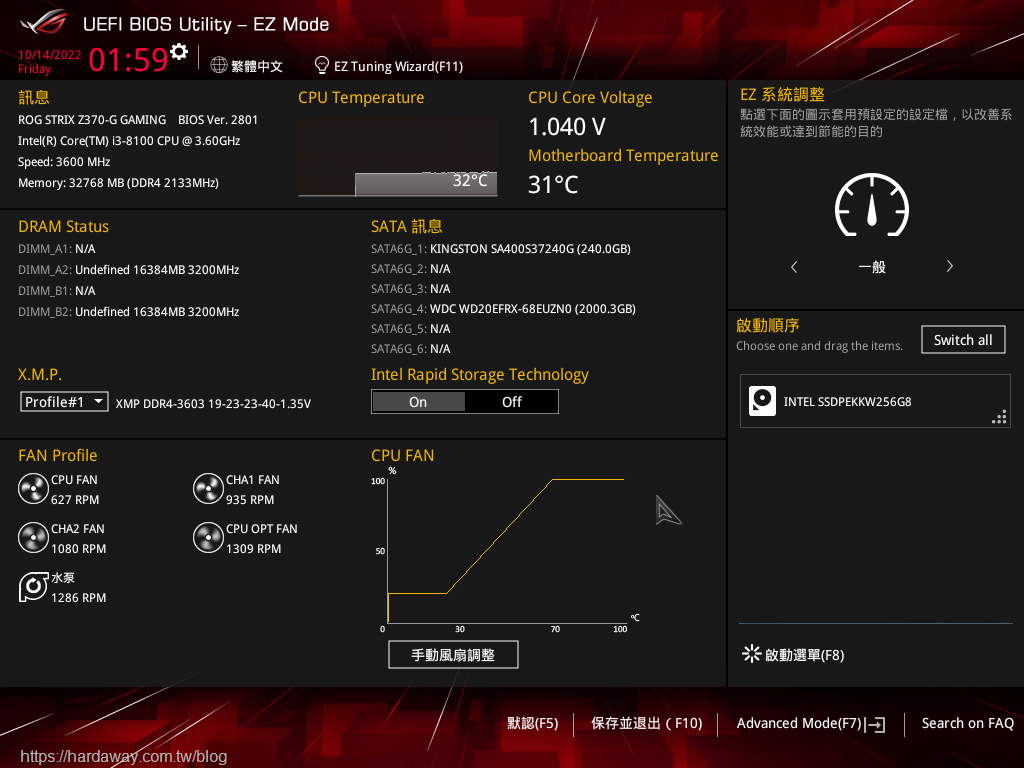This screenshot has height=768, width=1024.
Task: Select the CPU FAN icon
Action: coord(33,489)
